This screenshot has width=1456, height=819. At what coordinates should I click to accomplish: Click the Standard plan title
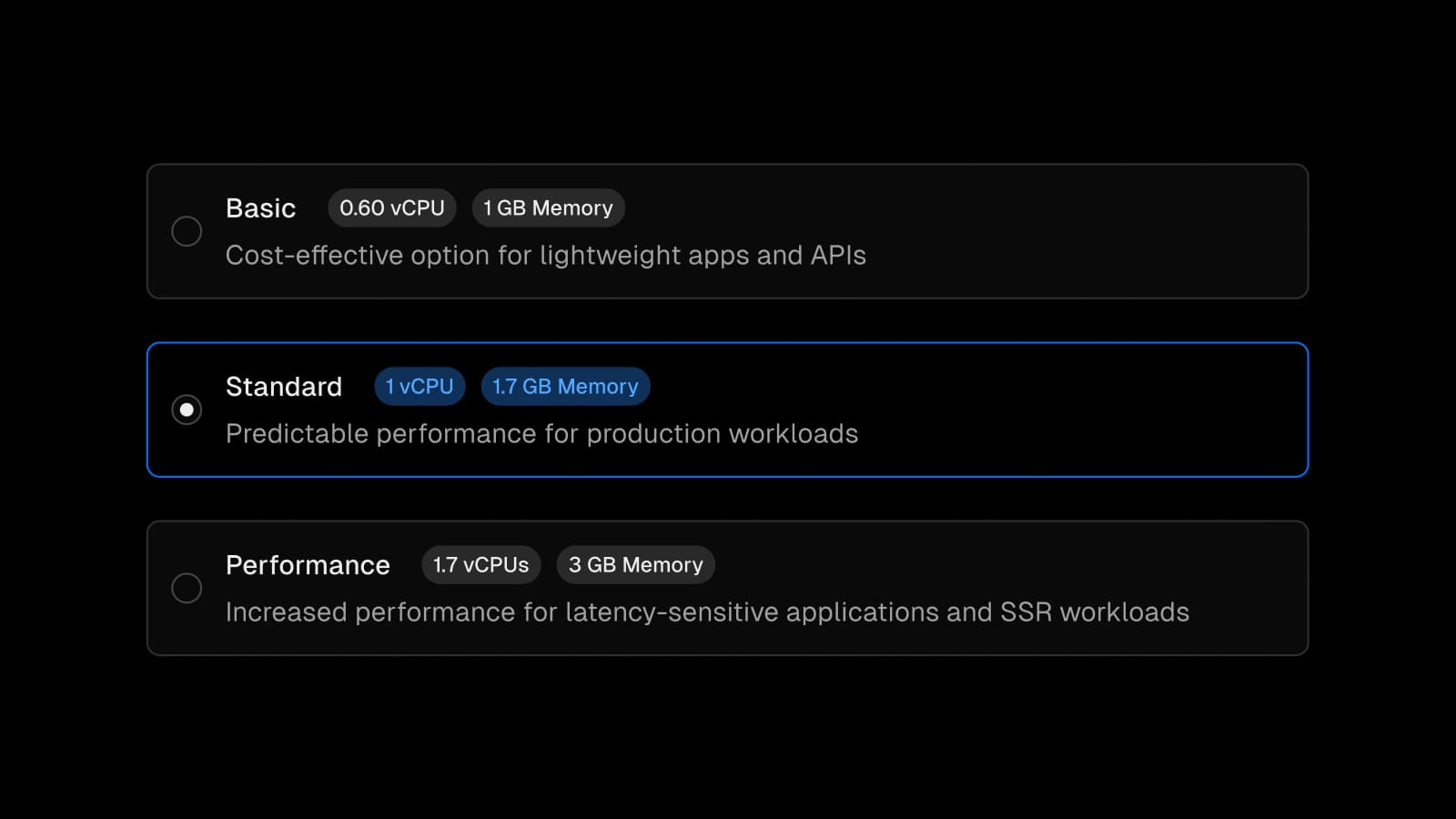283,386
